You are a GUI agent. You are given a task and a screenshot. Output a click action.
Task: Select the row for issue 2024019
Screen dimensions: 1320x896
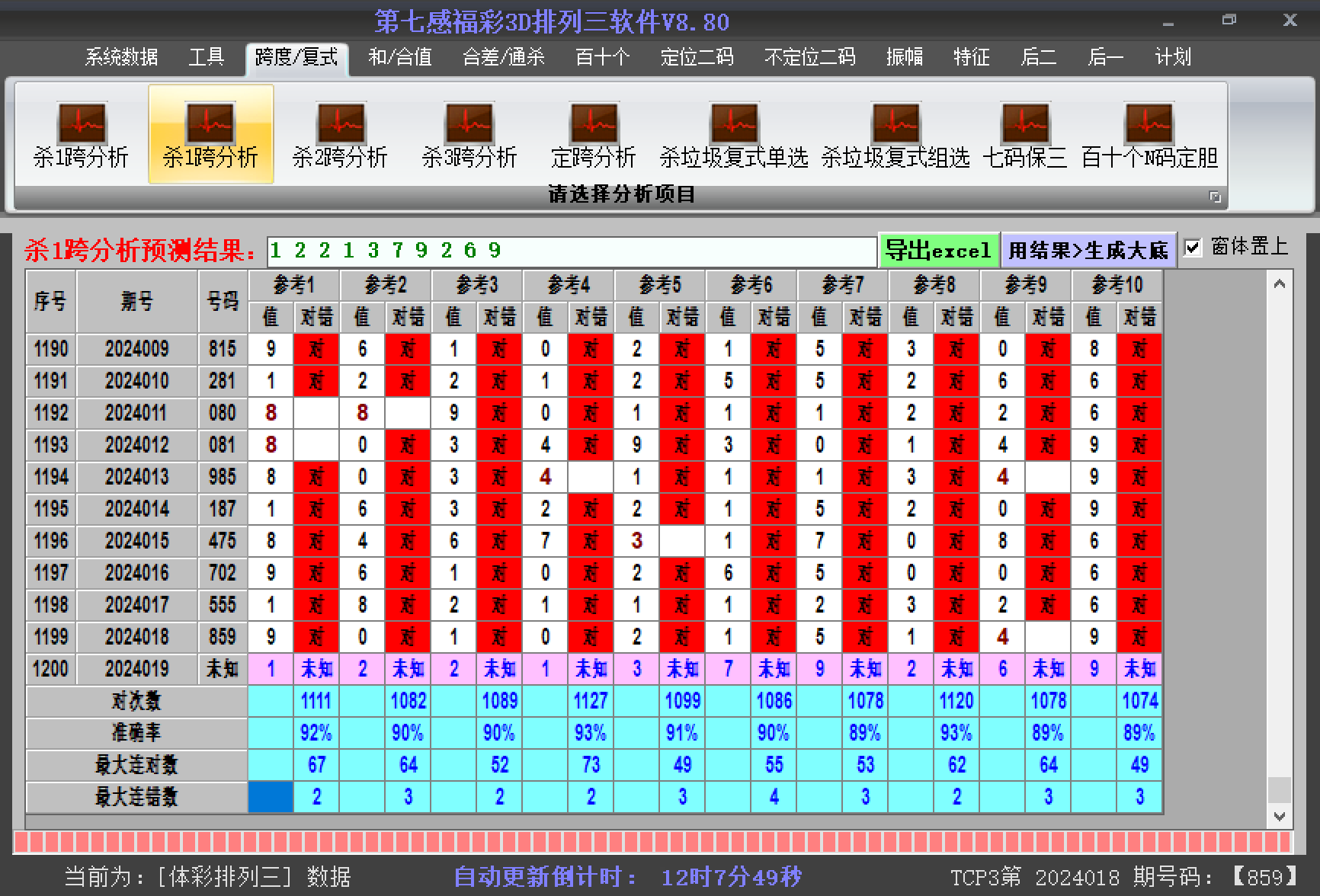(x=136, y=669)
